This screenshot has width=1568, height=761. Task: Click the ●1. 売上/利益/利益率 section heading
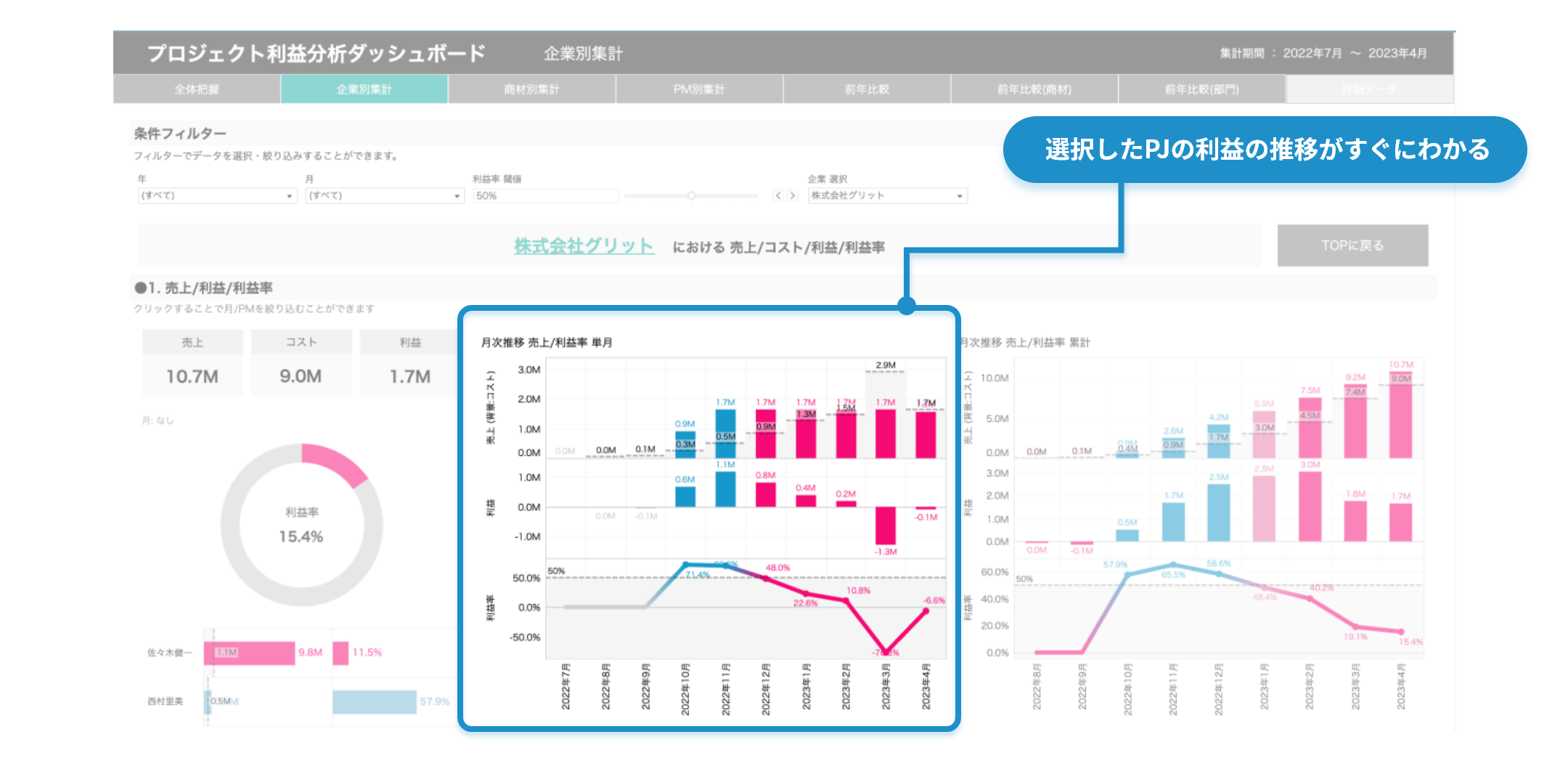point(203,288)
